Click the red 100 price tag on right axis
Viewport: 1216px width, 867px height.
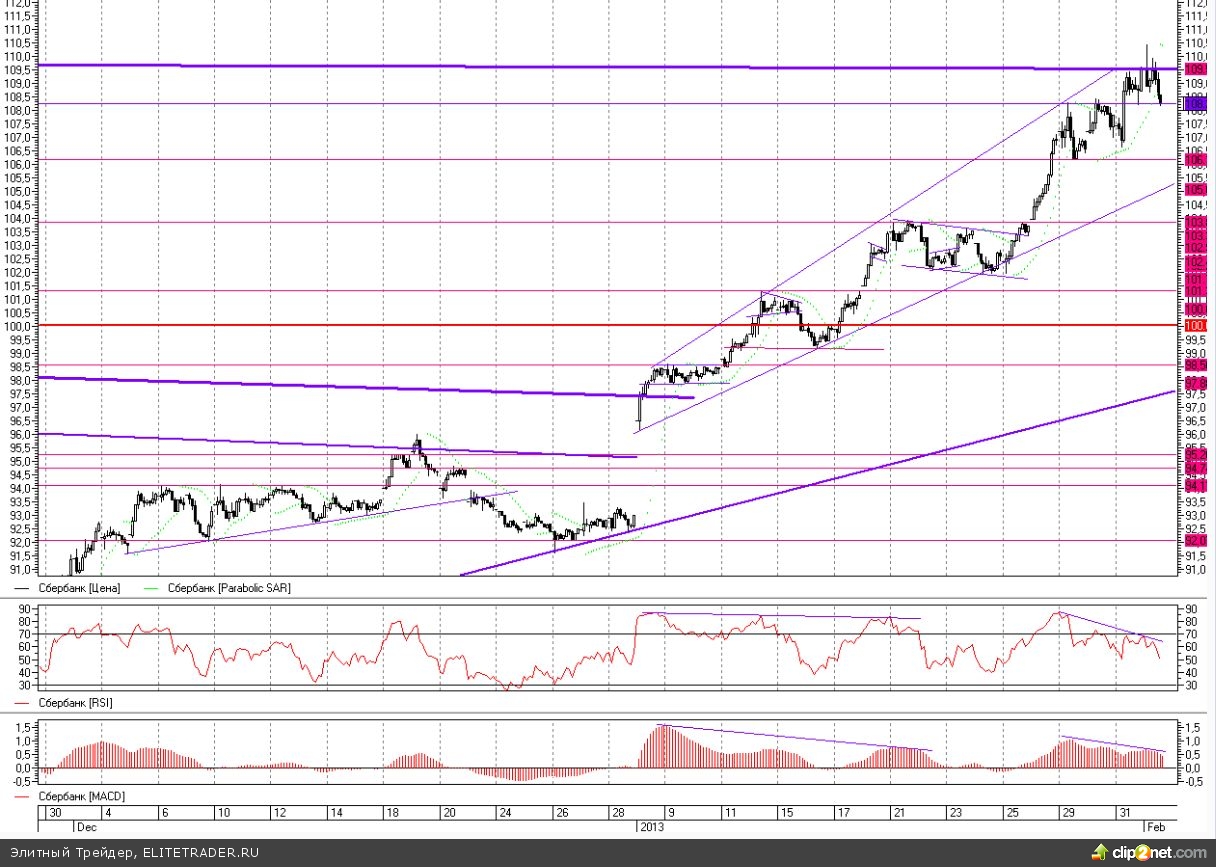[1194, 326]
